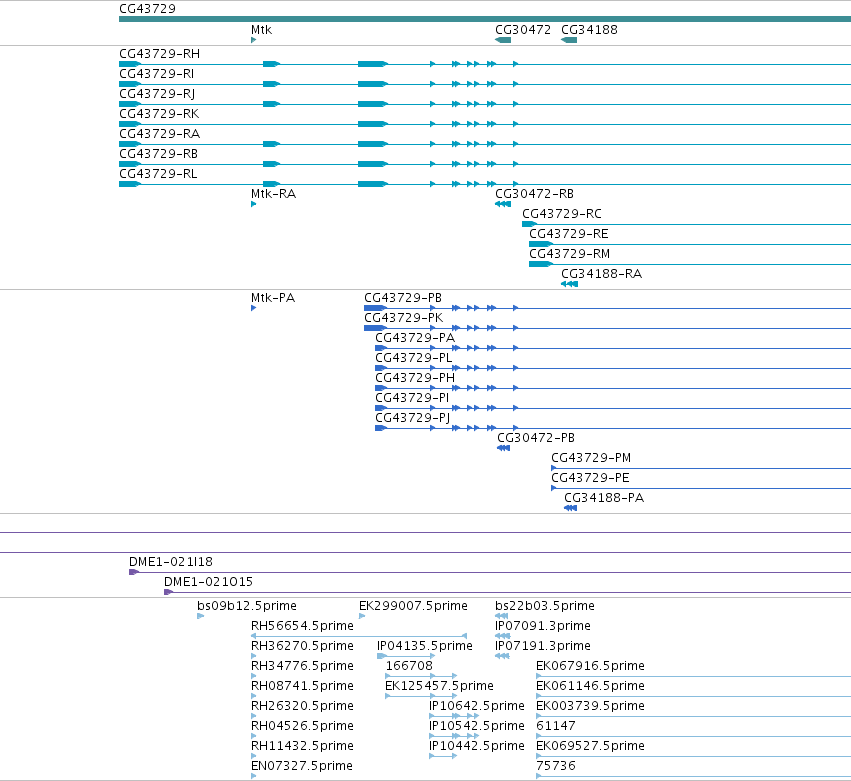
Task: Click the EK125457.5prime EST label
Action: click(x=439, y=687)
